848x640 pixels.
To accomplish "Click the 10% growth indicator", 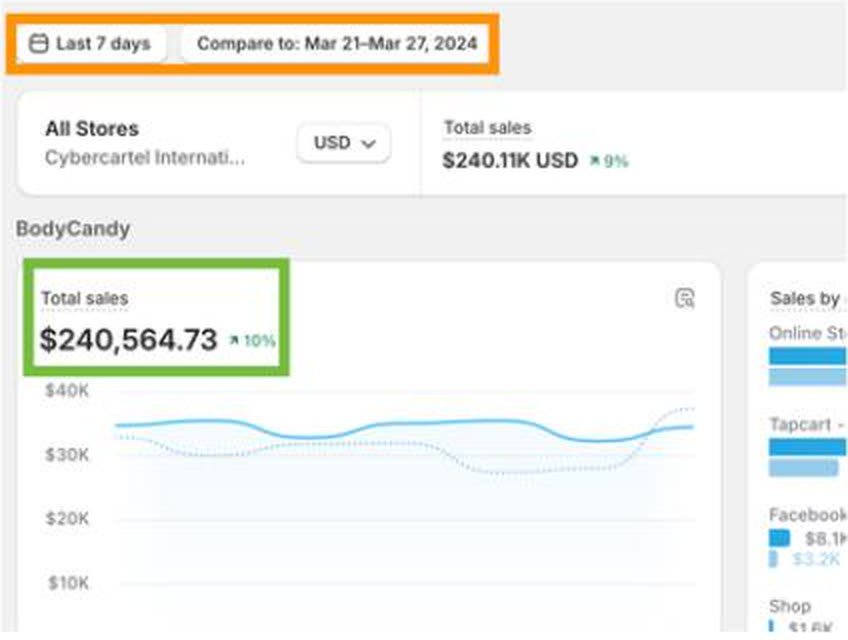I will [253, 341].
